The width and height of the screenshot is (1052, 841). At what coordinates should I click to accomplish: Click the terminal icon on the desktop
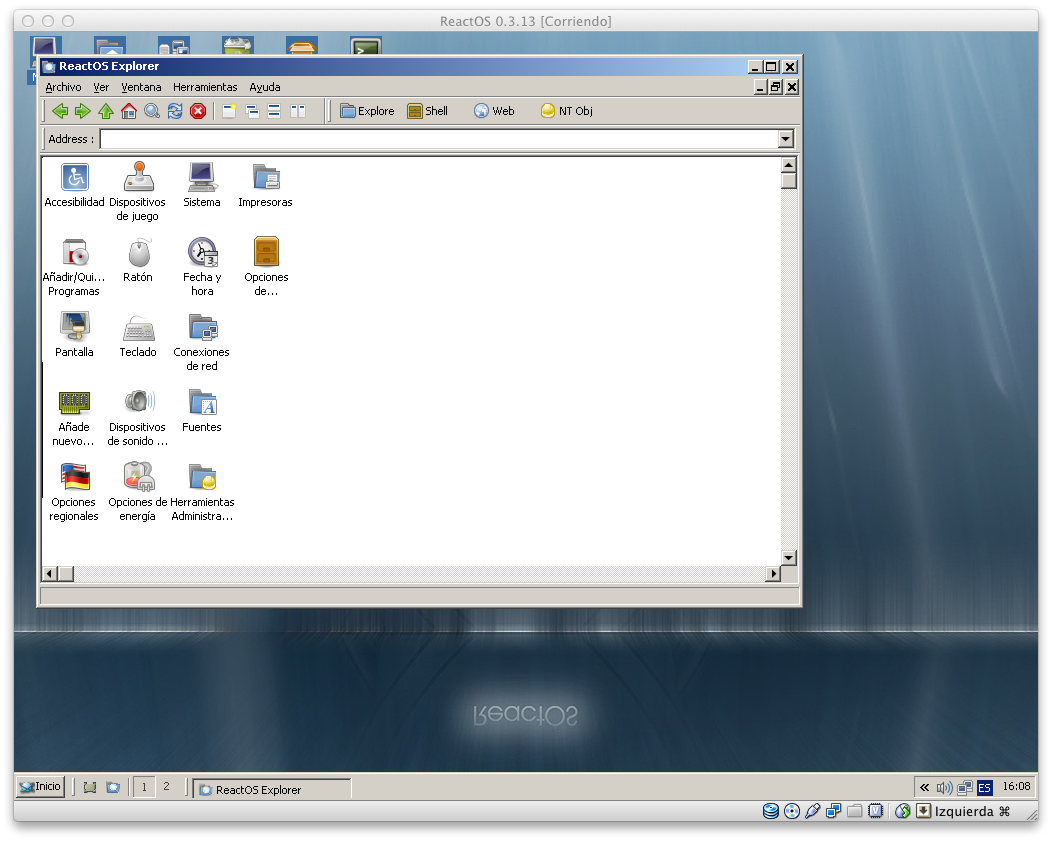(x=366, y=47)
